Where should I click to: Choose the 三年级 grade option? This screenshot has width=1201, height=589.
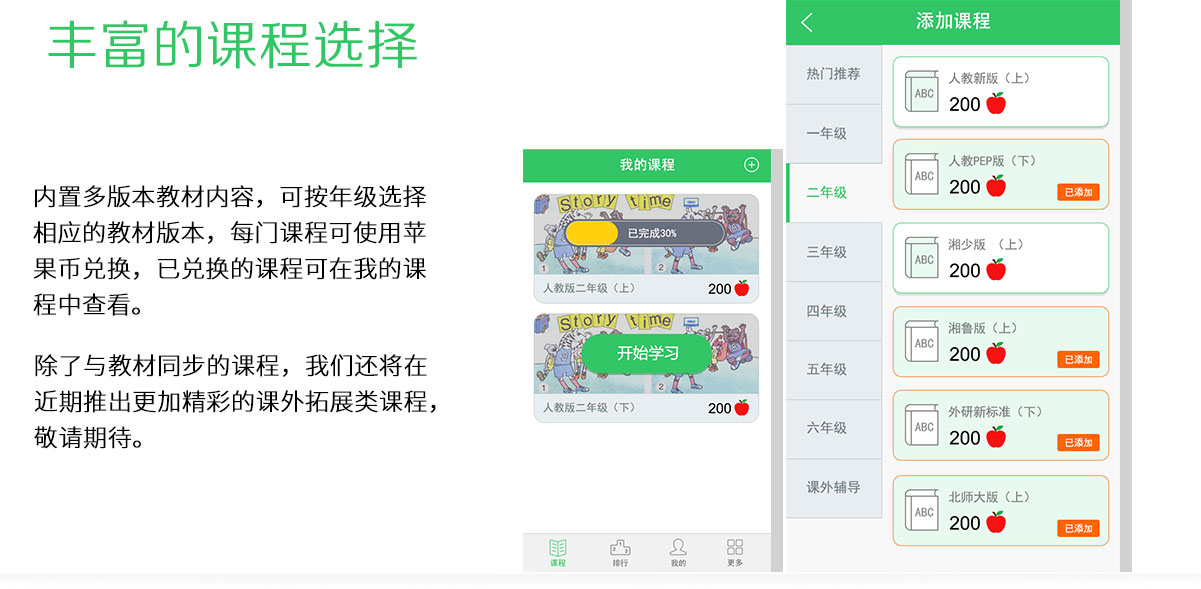point(833,252)
